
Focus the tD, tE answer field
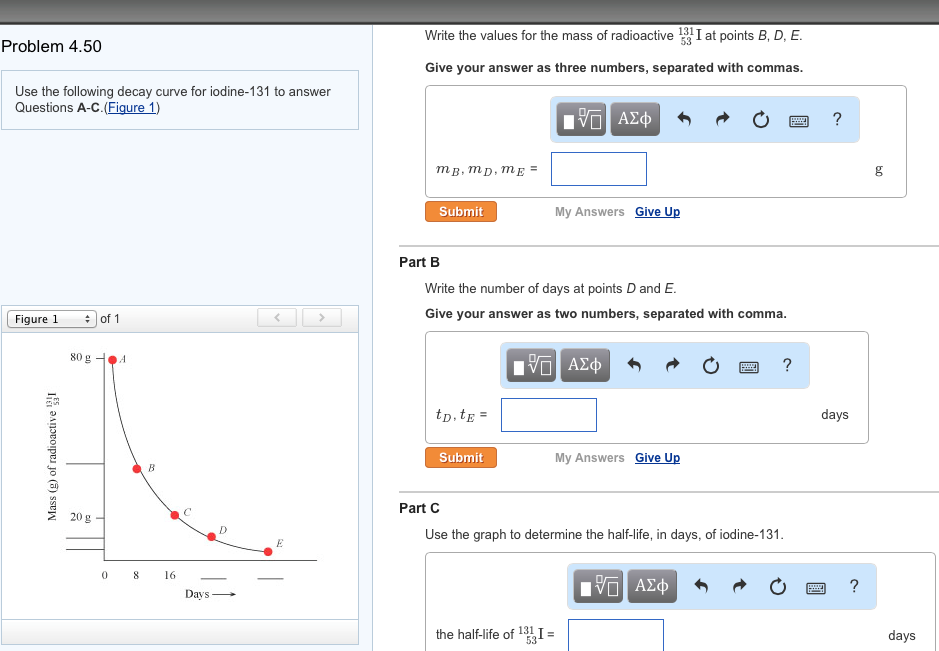tap(549, 414)
